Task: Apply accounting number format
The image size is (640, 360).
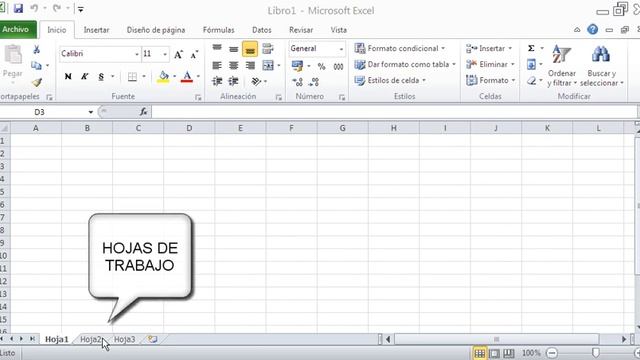Action: coord(297,66)
